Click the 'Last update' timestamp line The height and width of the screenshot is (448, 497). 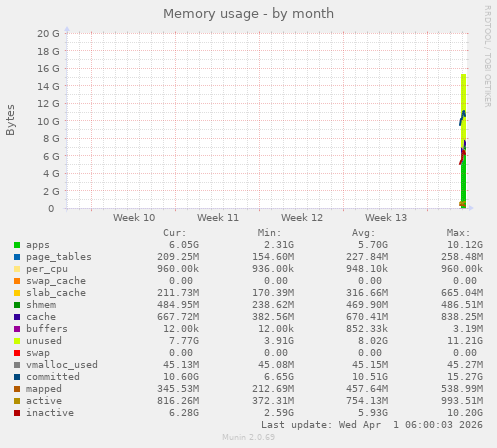pyautogui.click(x=372, y=425)
